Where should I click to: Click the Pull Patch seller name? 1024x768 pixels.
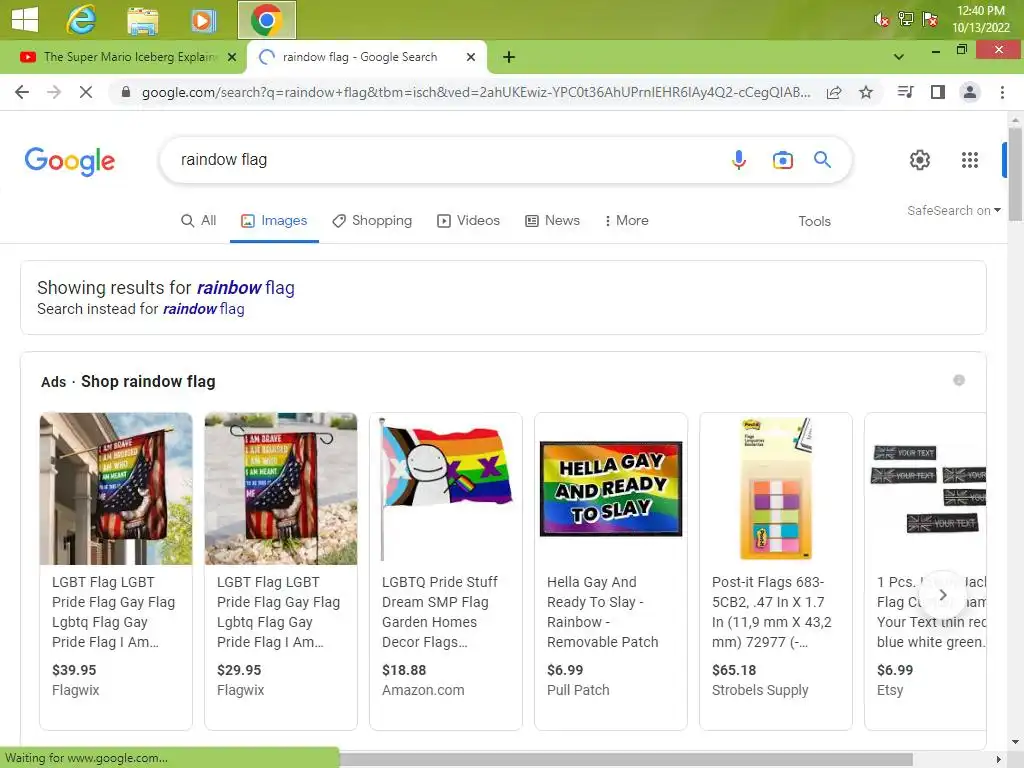[x=578, y=690]
